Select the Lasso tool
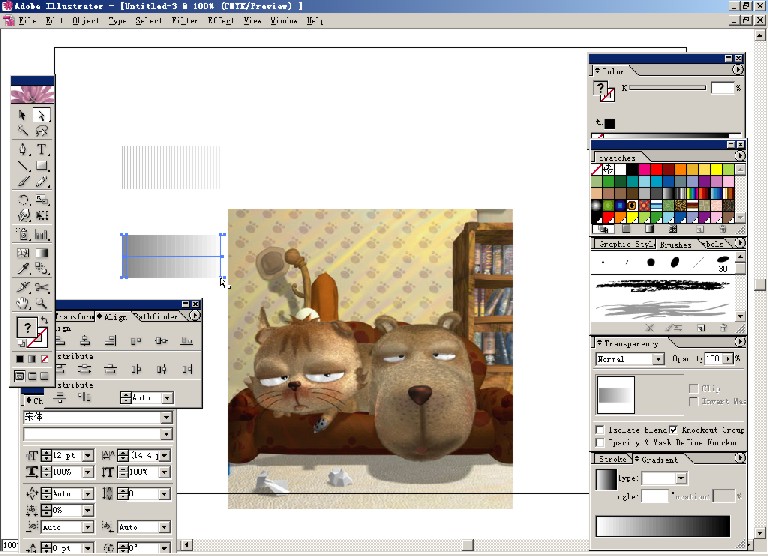The height and width of the screenshot is (556, 768). click(42, 131)
